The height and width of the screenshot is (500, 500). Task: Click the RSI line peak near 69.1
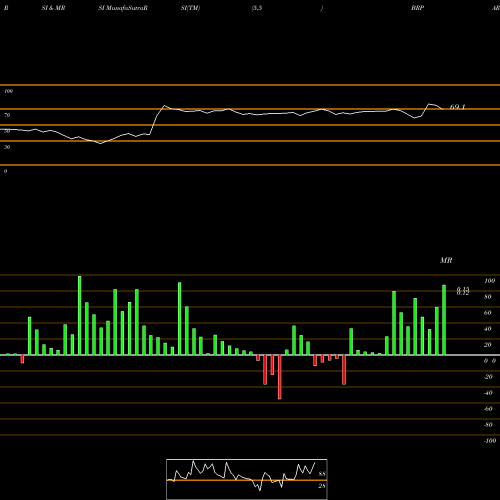click(x=430, y=104)
